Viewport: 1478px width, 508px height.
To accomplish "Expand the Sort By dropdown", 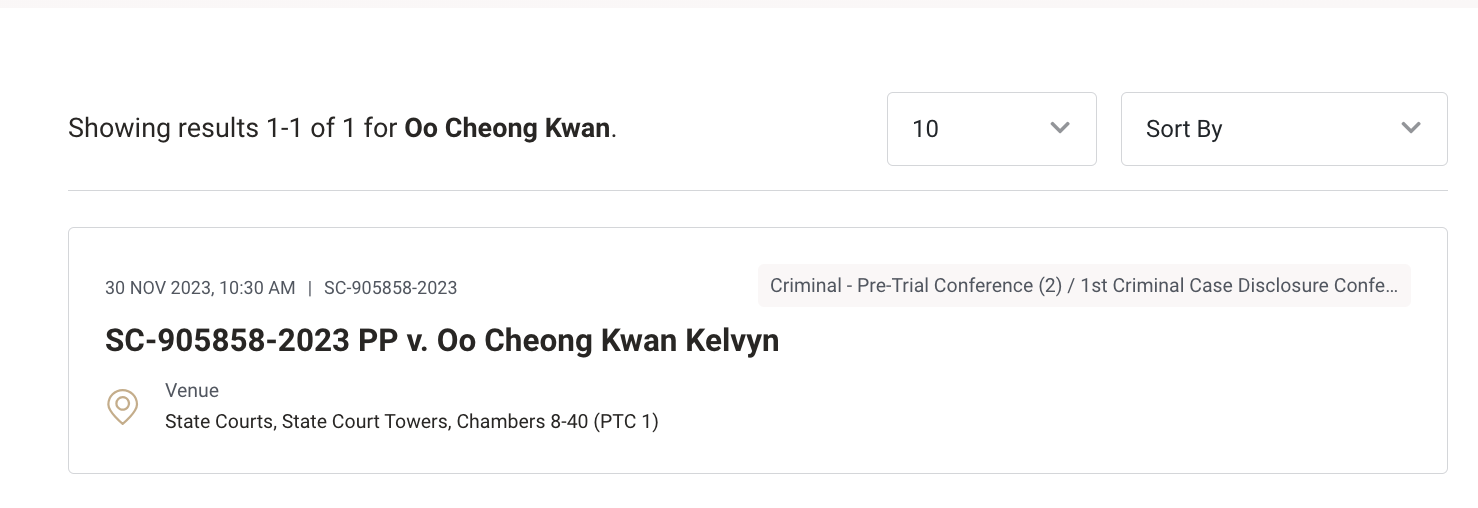I will (1284, 129).
